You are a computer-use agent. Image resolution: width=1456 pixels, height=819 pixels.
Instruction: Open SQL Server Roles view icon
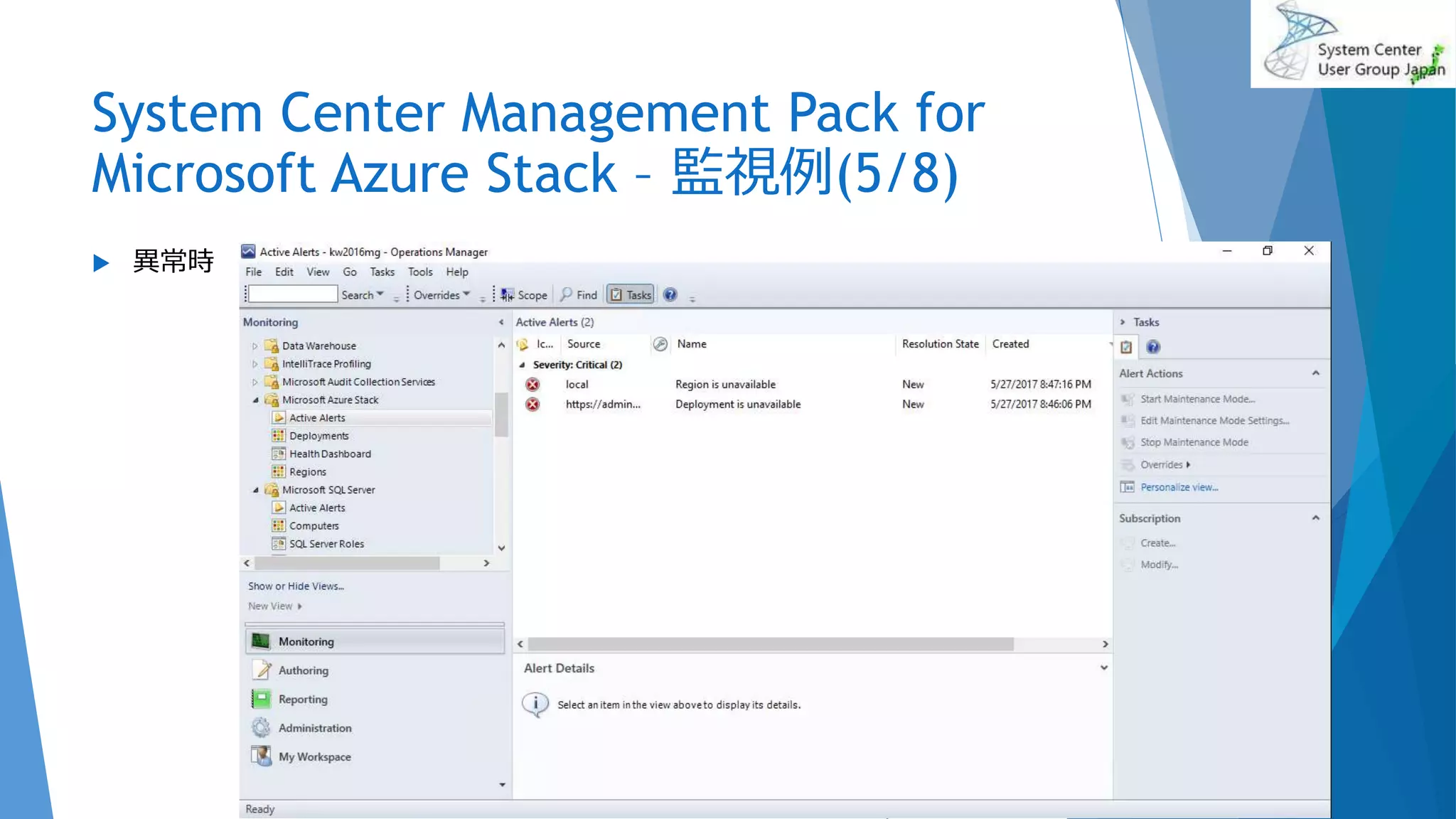278,544
